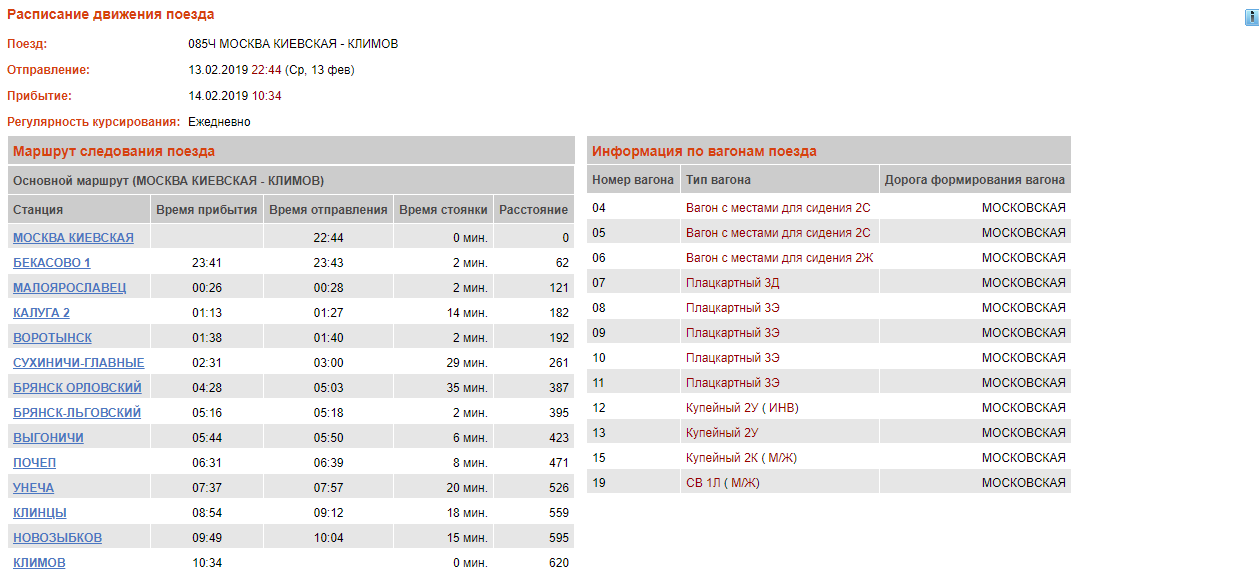Open the МОСКВА КИЕВСКАЯ station link
Screen dimensions: 1259x581
[73, 238]
